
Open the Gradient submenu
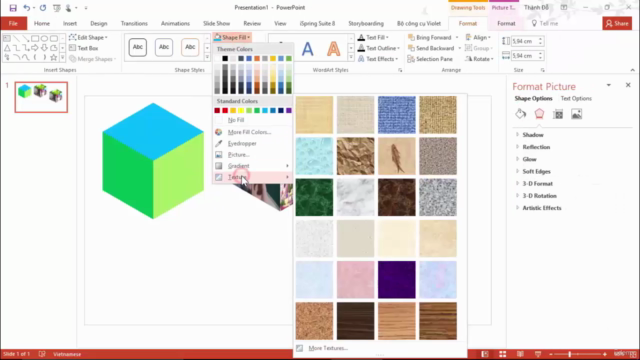click(253, 166)
